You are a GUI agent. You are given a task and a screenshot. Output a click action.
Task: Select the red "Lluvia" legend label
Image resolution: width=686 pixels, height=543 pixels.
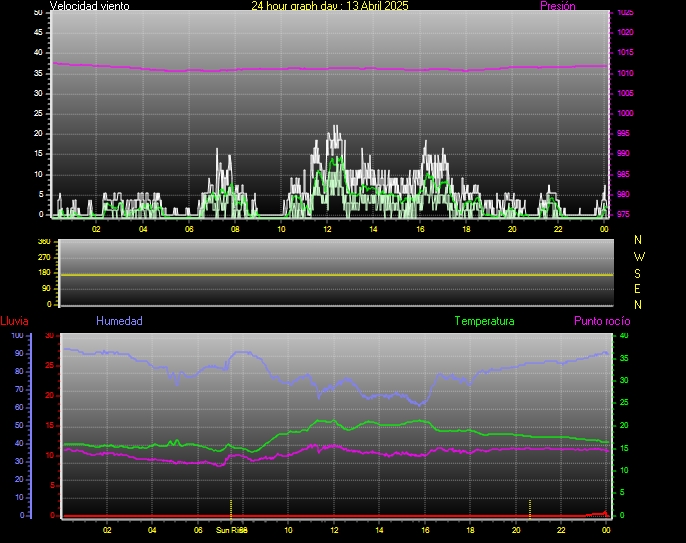14,321
